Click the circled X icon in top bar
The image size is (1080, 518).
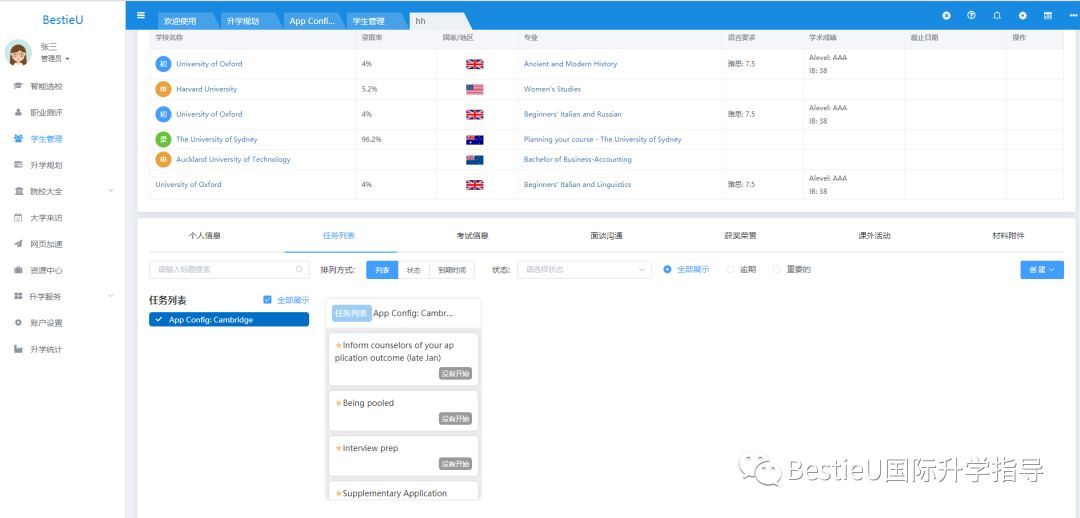pyautogui.click(x=946, y=15)
